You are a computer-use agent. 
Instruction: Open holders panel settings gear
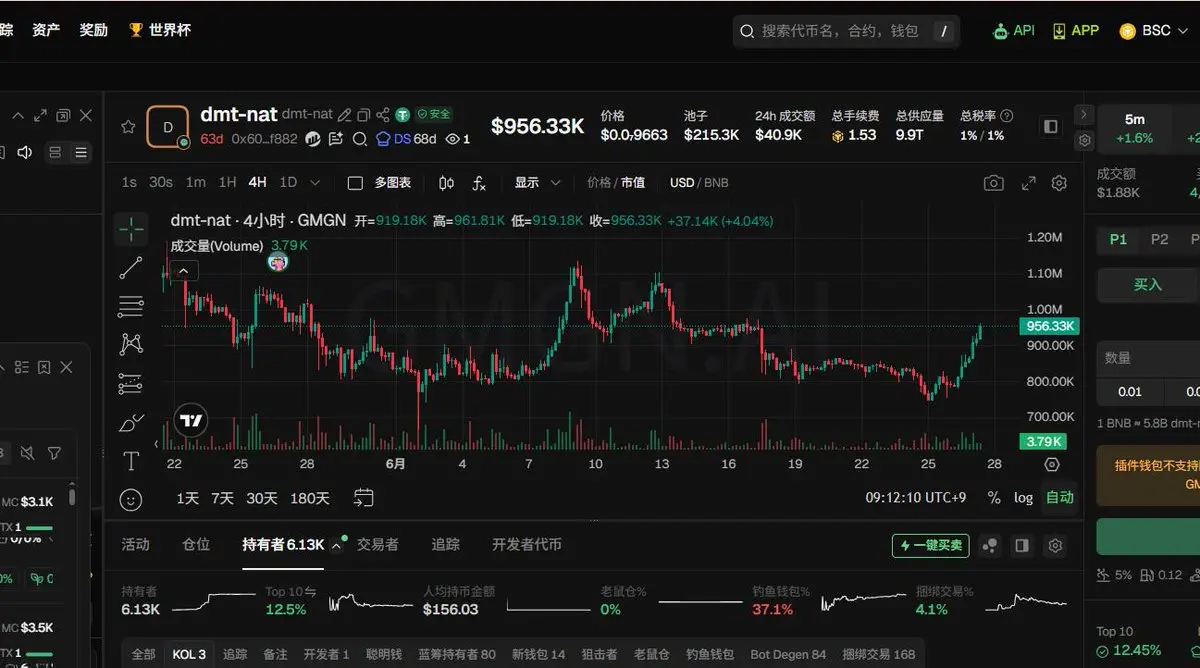click(x=1055, y=546)
